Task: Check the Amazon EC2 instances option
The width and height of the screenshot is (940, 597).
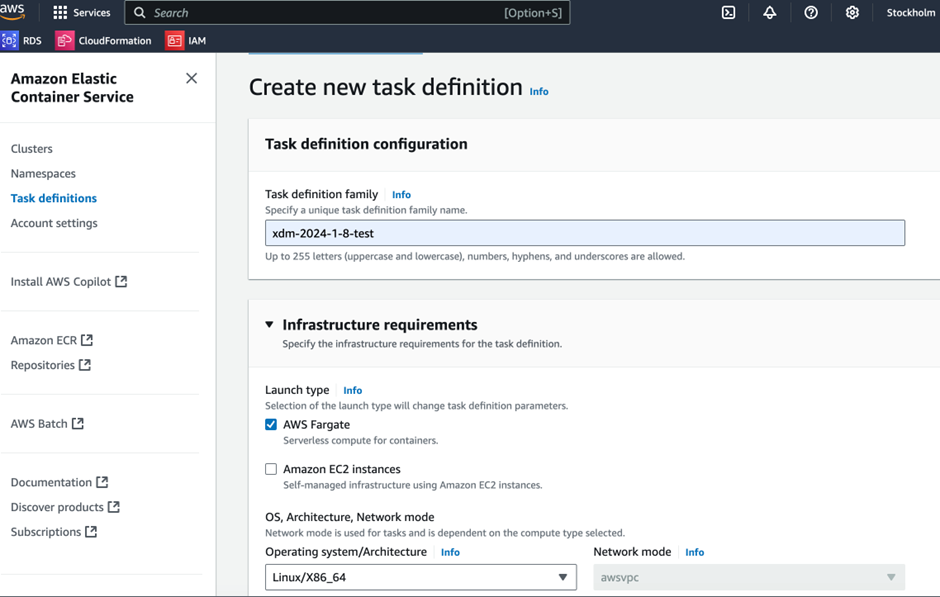Action: 271,469
